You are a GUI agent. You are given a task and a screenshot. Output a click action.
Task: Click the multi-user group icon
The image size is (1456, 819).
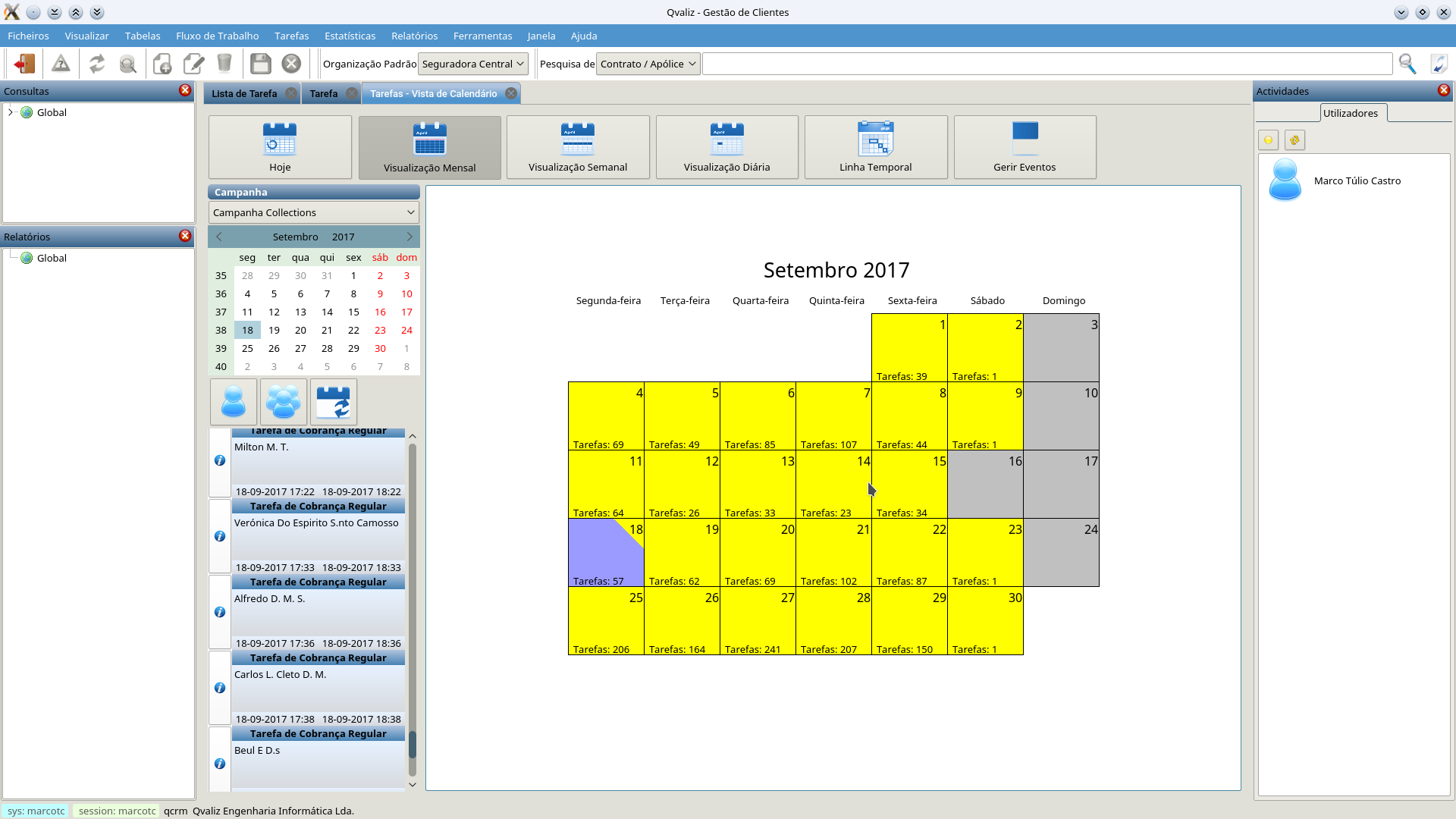point(283,402)
